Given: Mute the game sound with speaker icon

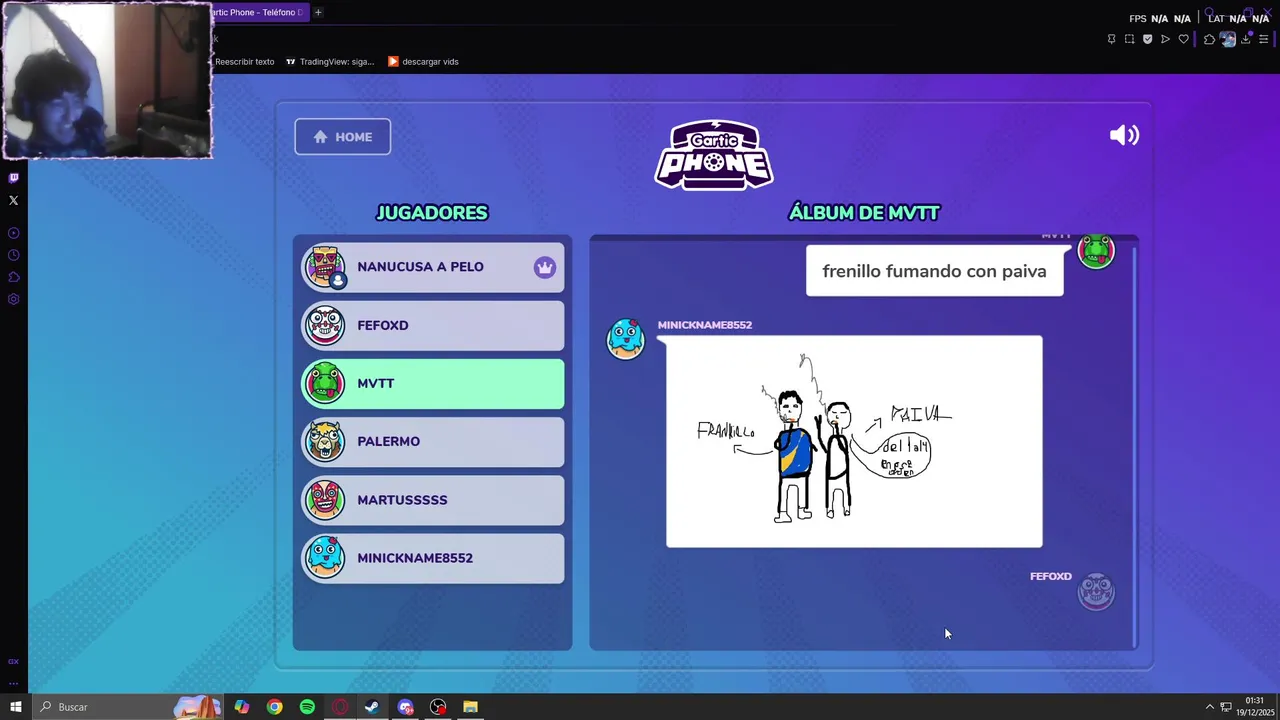Looking at the screenshot, I should pyautogui.click(x=1124, y=135).
